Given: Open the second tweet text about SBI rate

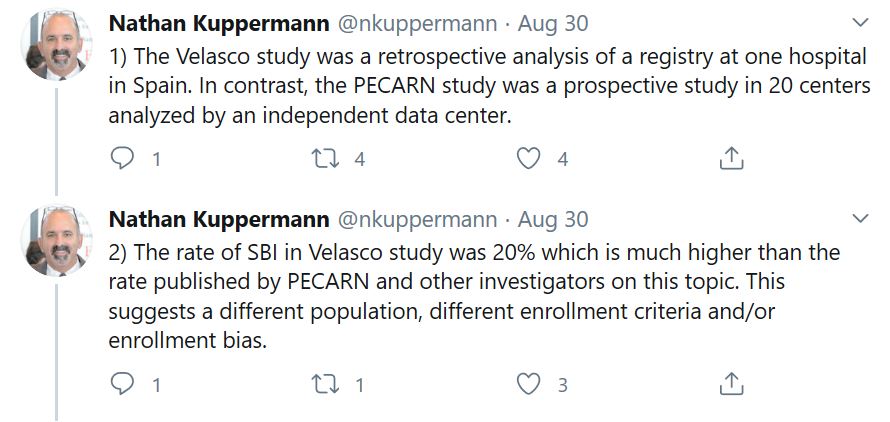Looking at the screenshot, I should 475,296.
